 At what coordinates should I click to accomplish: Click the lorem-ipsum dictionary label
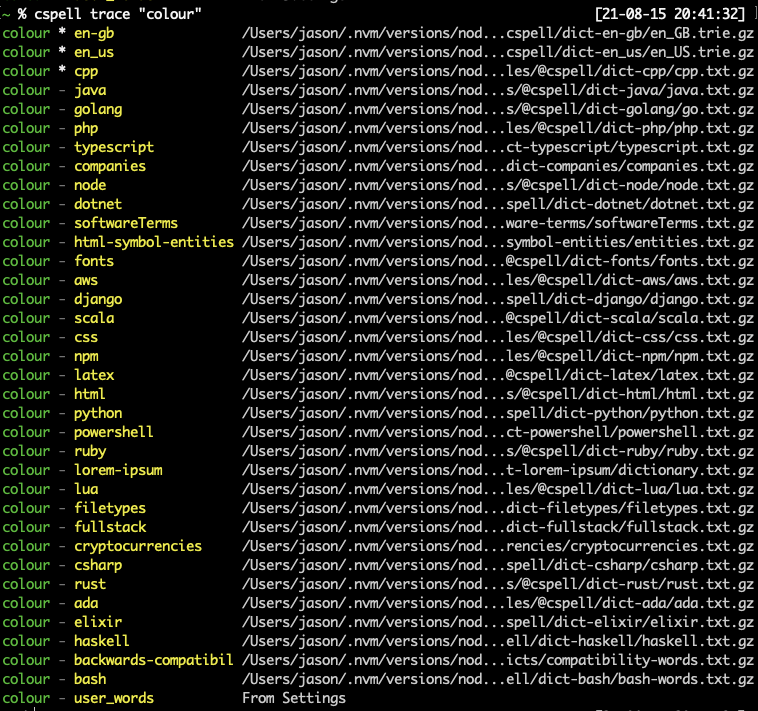coord(118,470)
